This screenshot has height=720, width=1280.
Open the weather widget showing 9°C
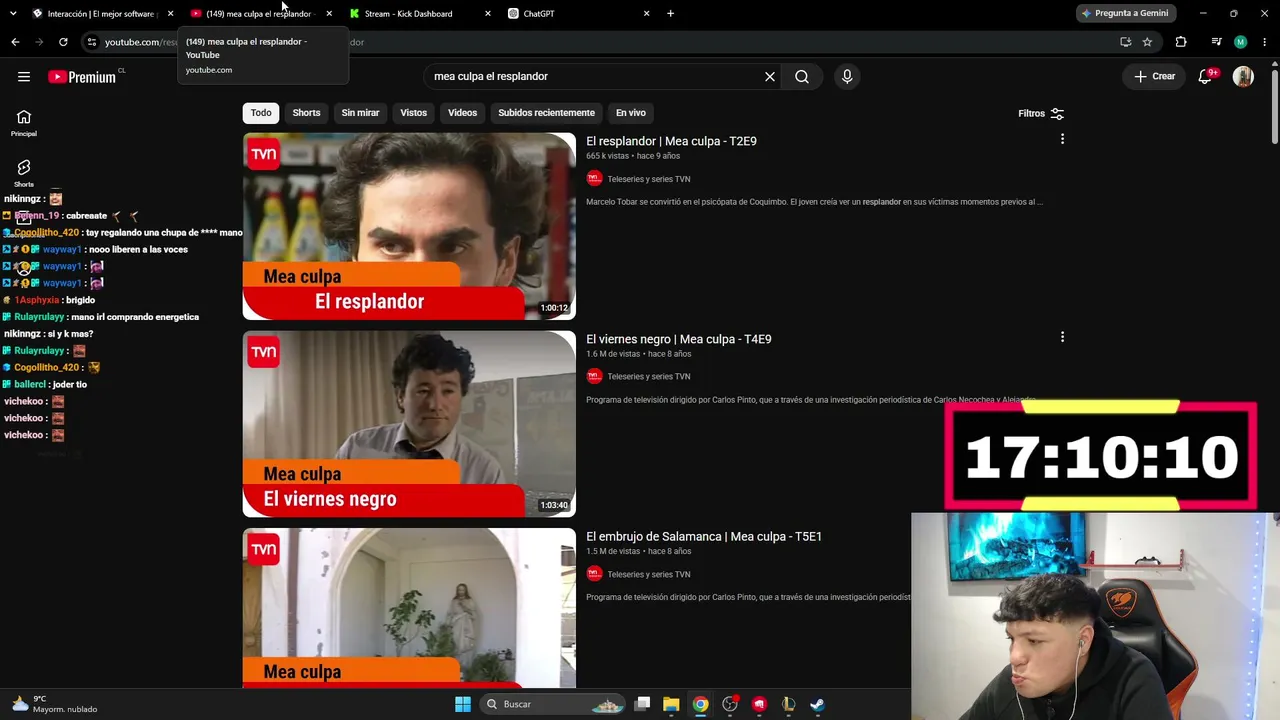pos(55,704)
